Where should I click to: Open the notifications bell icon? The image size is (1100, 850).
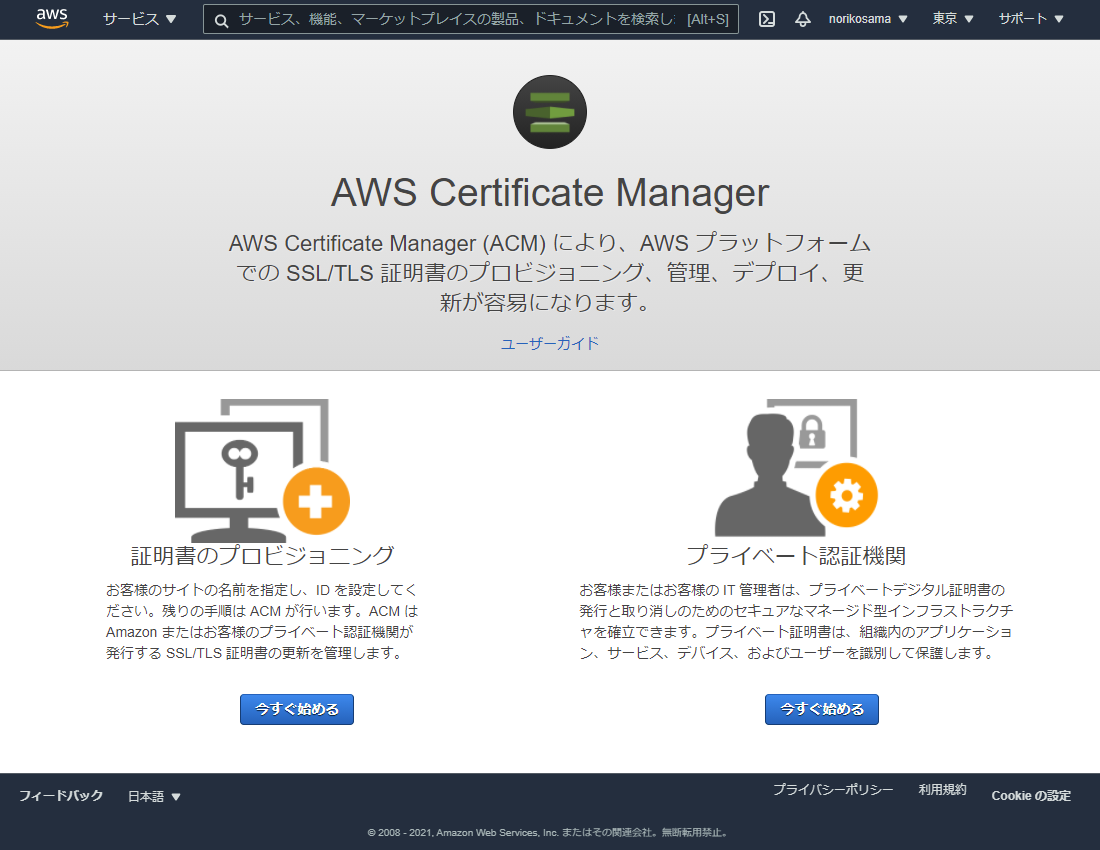click(803, 19)
